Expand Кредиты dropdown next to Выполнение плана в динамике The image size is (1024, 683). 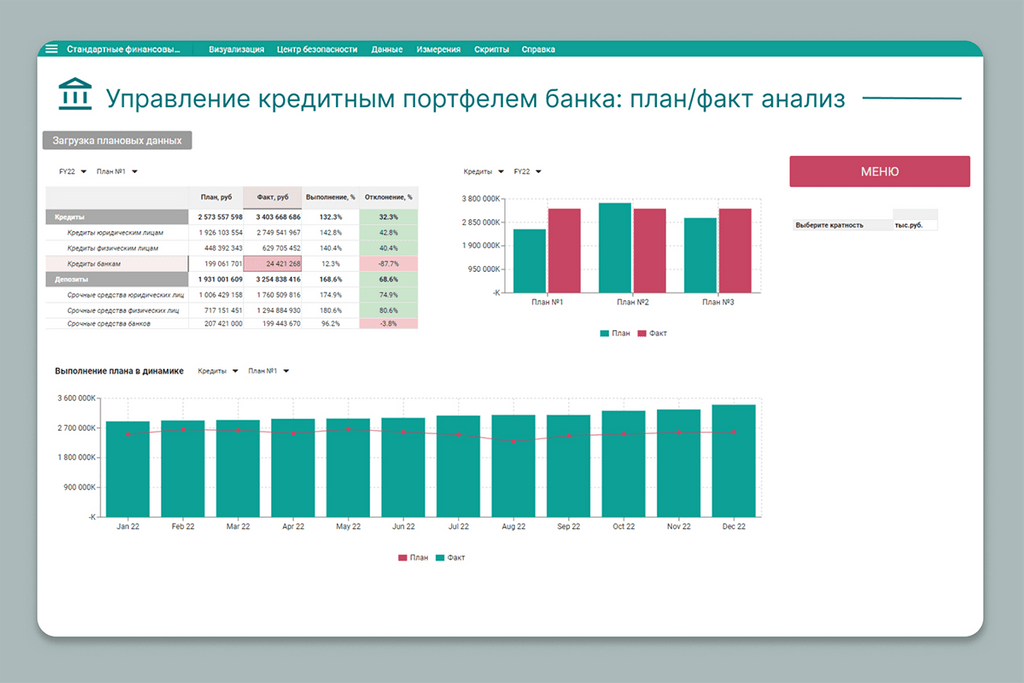(218, 371)
